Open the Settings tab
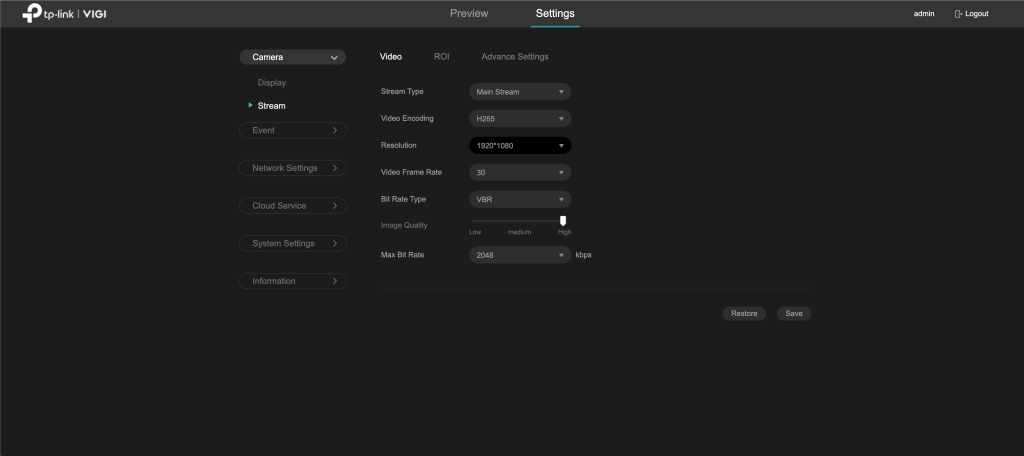 click(555, 14)
